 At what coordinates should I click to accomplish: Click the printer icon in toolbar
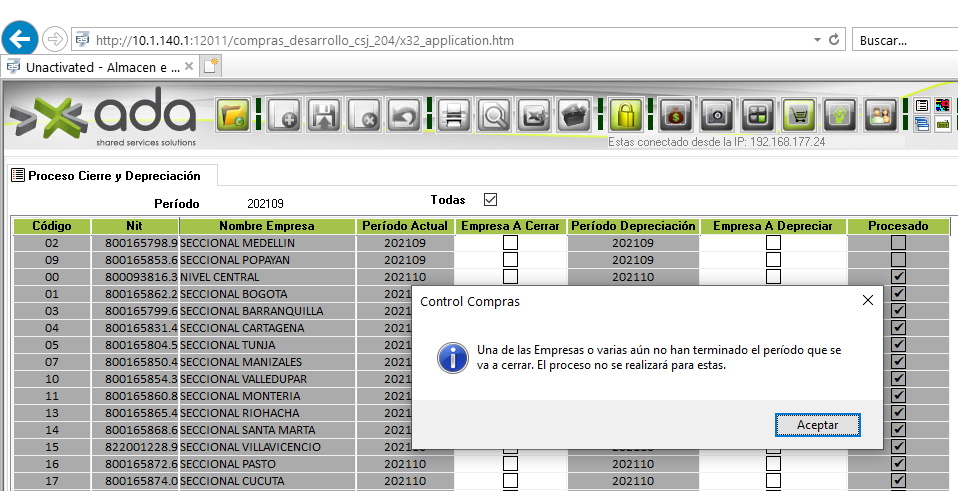click(454, 115)
